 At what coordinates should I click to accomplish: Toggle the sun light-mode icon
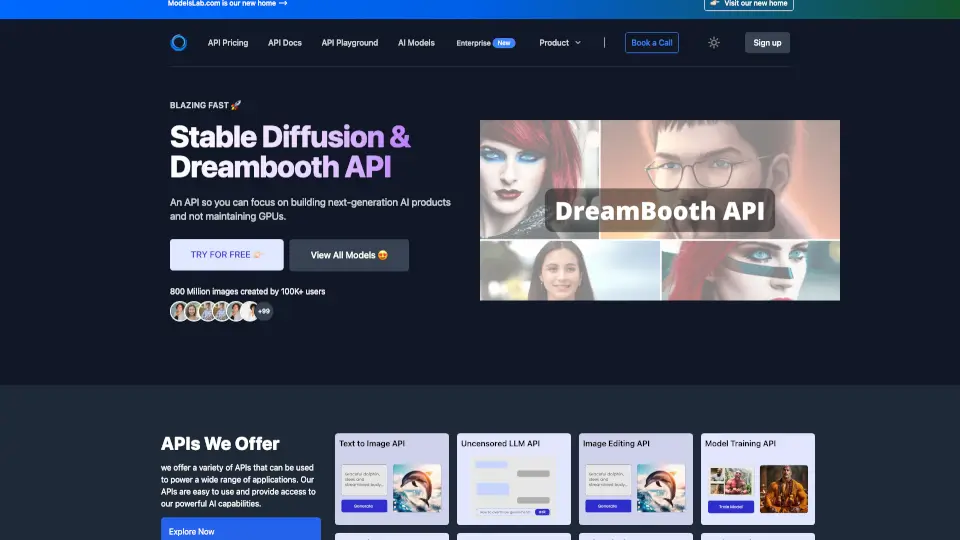713,43
